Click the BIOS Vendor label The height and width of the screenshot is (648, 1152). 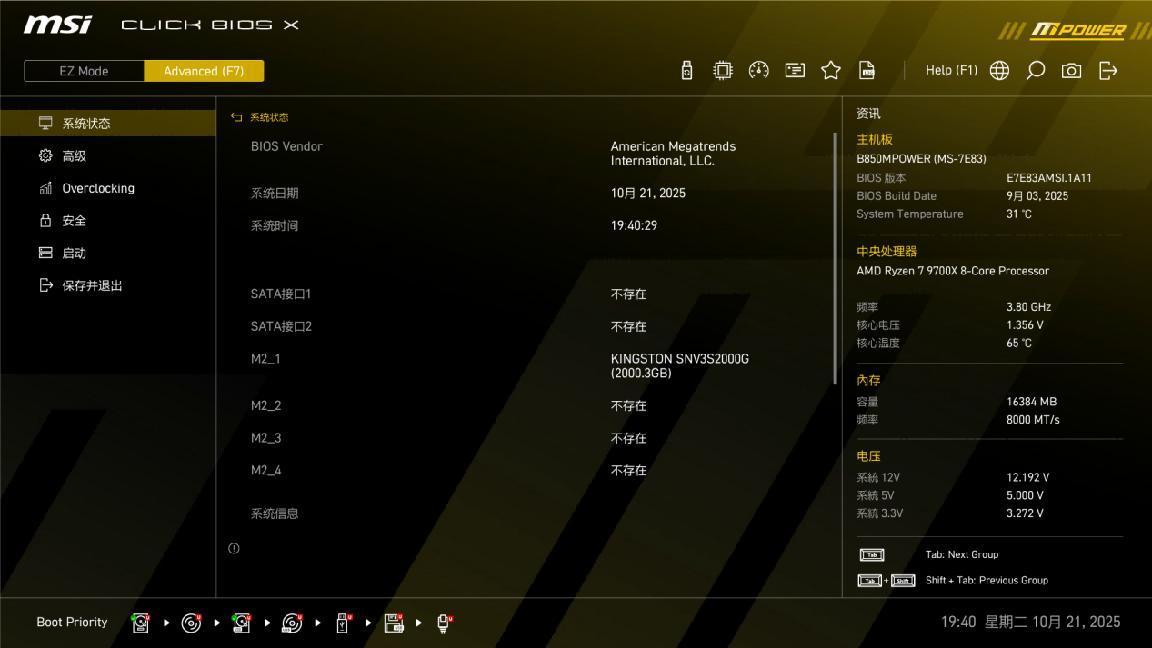287,146
